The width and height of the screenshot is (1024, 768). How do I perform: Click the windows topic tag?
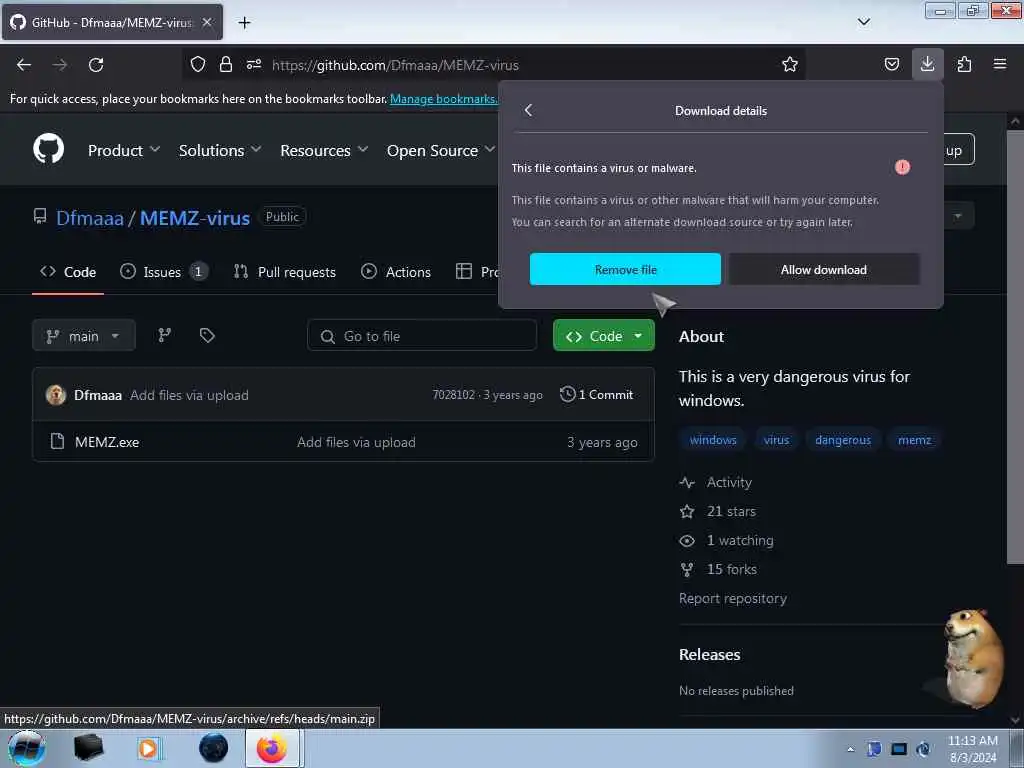[x=713, y=440]
